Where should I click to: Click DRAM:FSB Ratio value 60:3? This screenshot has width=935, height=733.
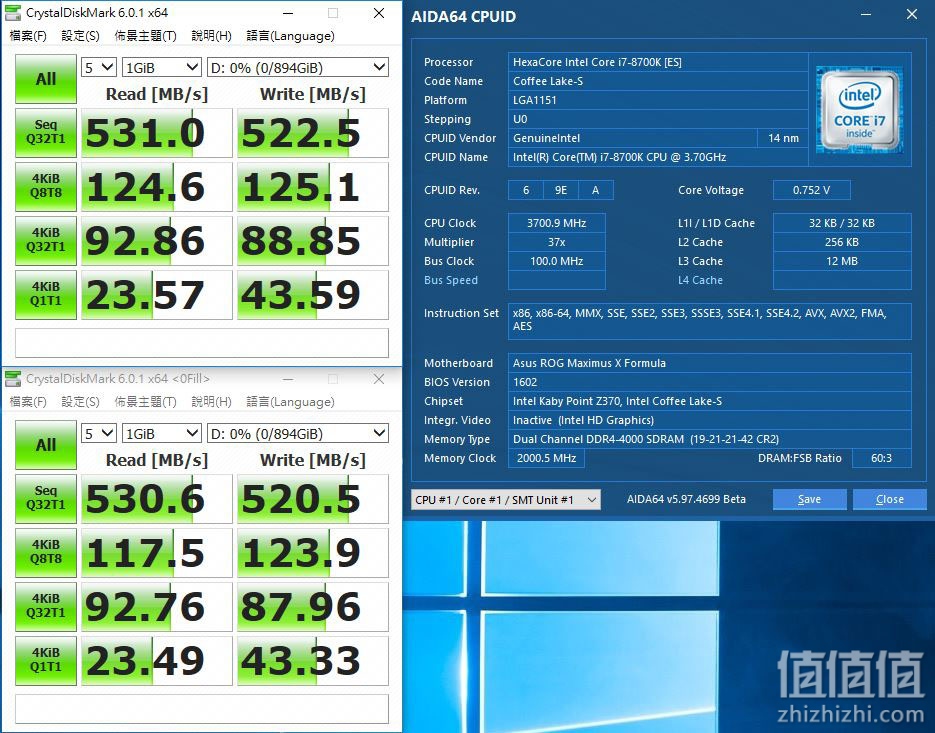pos(882,458)
